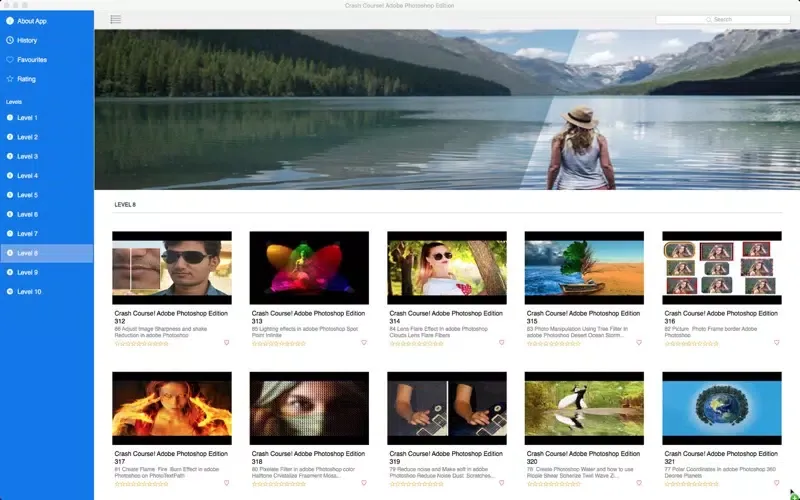The image size is (800, 500).
Task: Open thumbnail of lesson 317 flame effect
Action: click(172, 408)
